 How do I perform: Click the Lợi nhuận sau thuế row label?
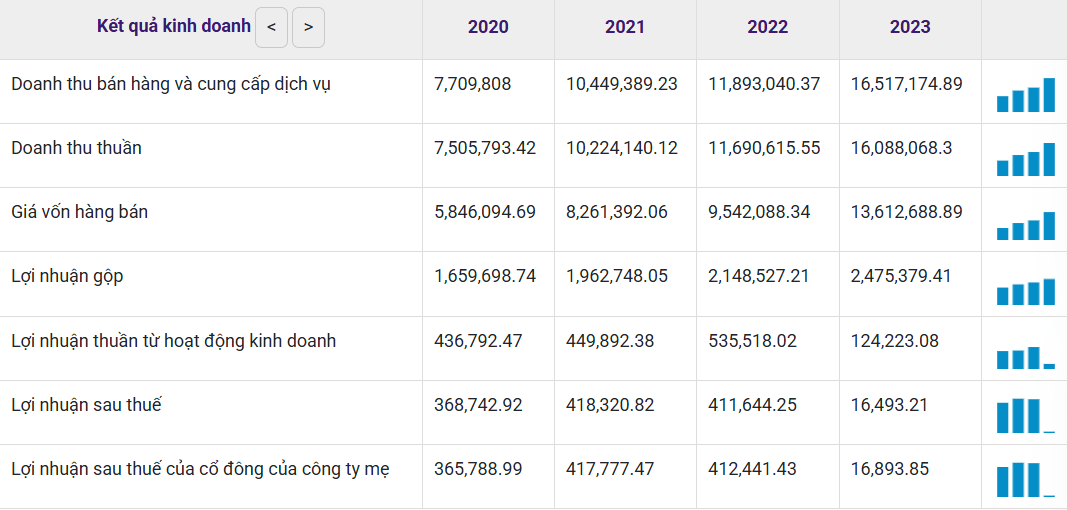86,405
